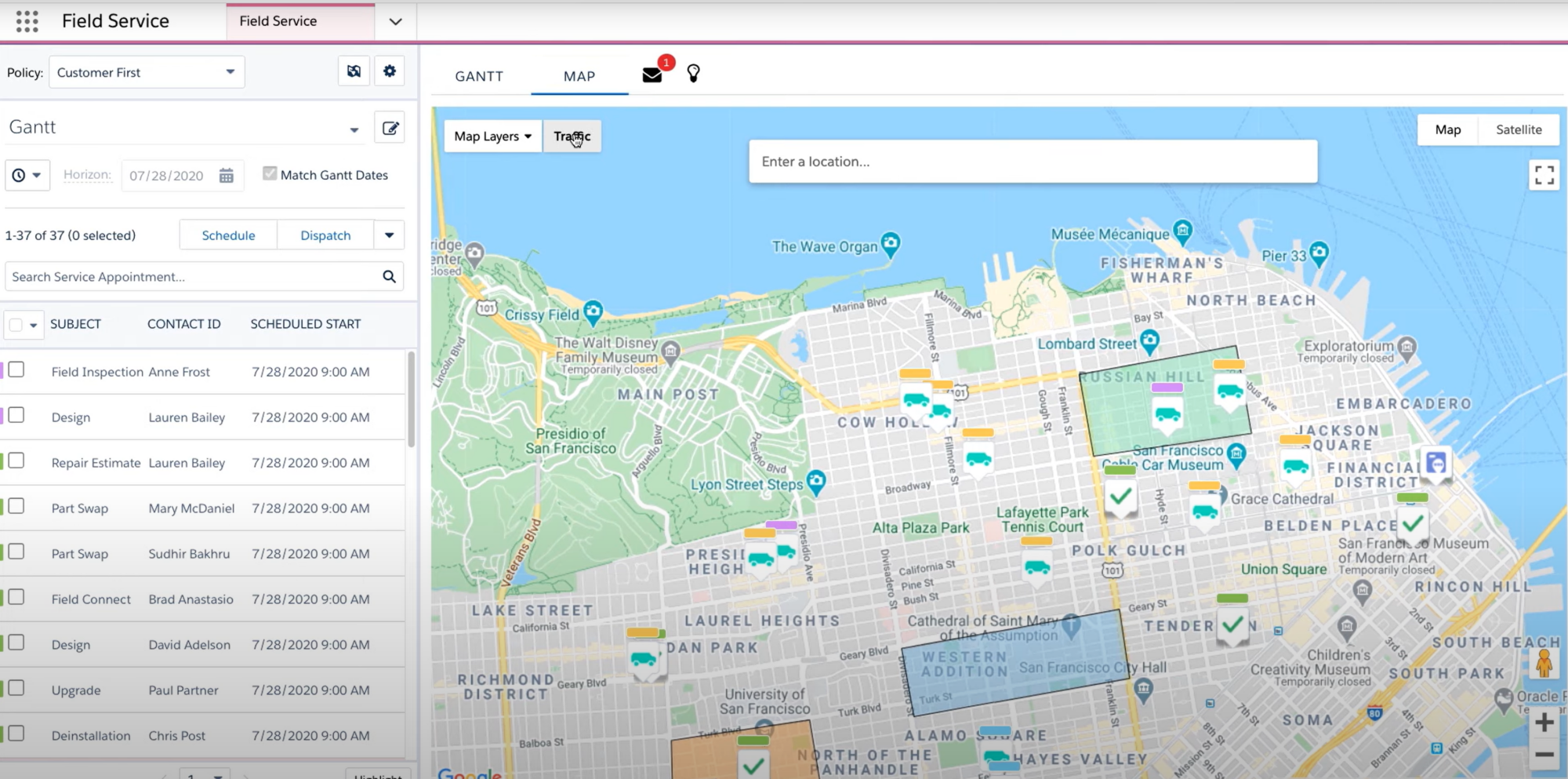Click the Enter a location search field

[x=1033, y=162]
